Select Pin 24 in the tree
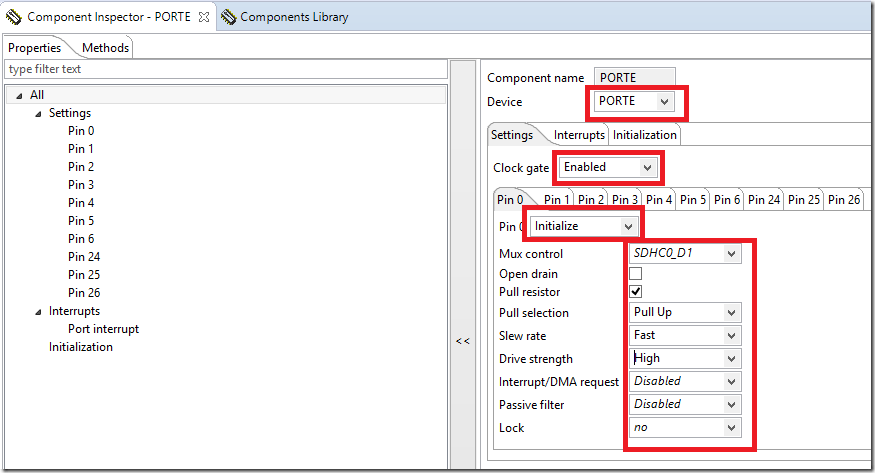 tap(84, 257)
